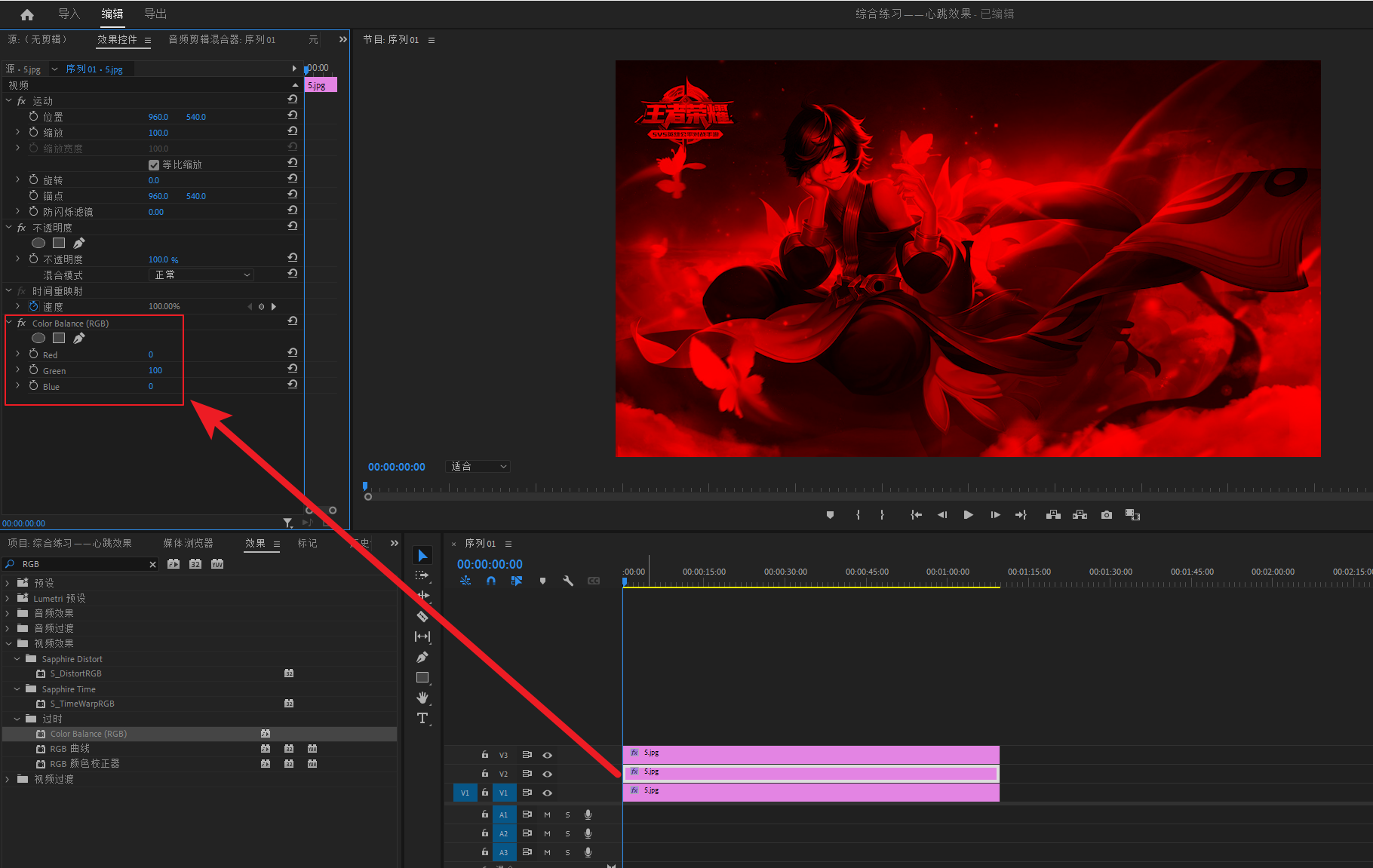Uncheck the 等比缩放 checkbox

[154, 165]
